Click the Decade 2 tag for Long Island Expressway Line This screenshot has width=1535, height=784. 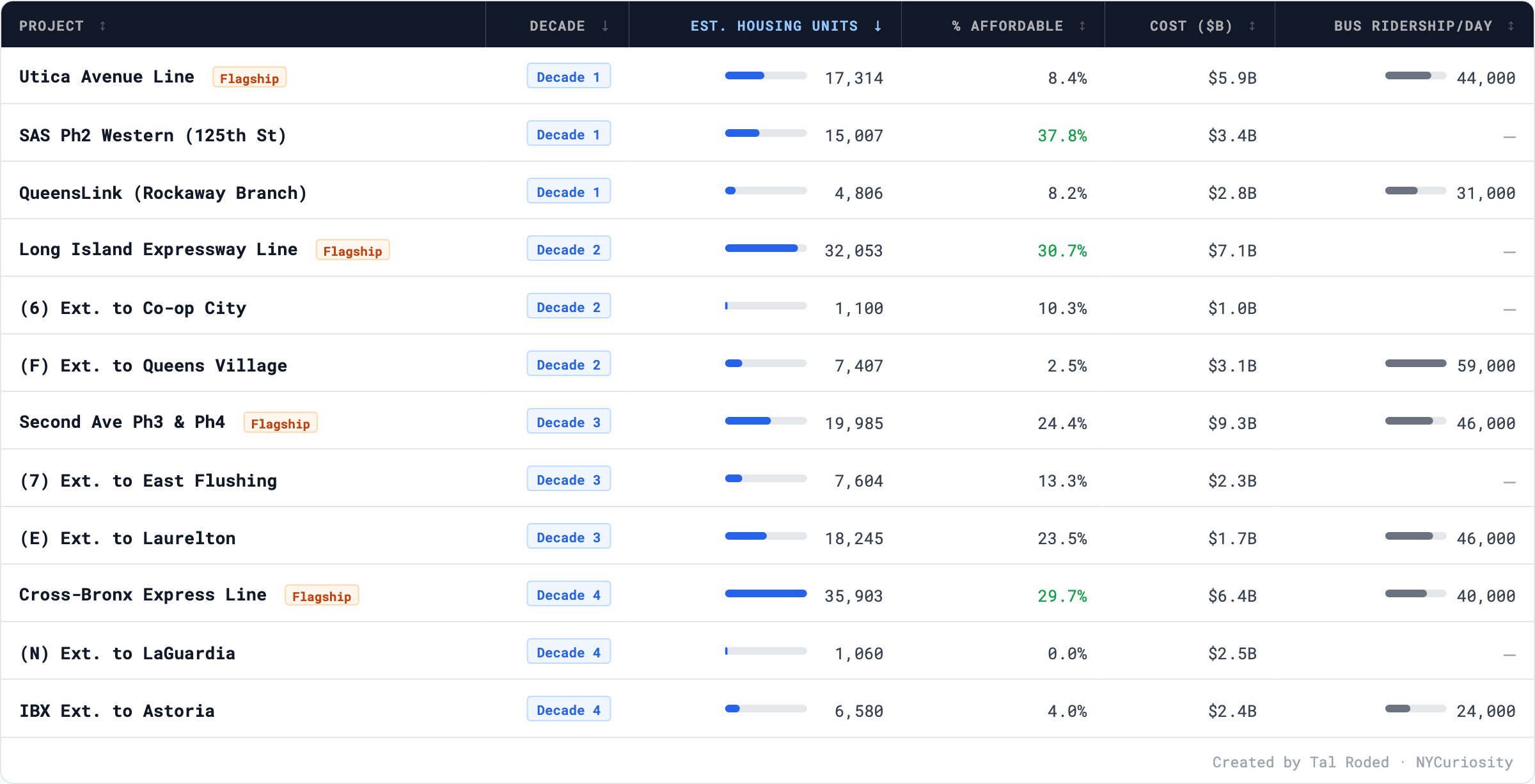569,249
